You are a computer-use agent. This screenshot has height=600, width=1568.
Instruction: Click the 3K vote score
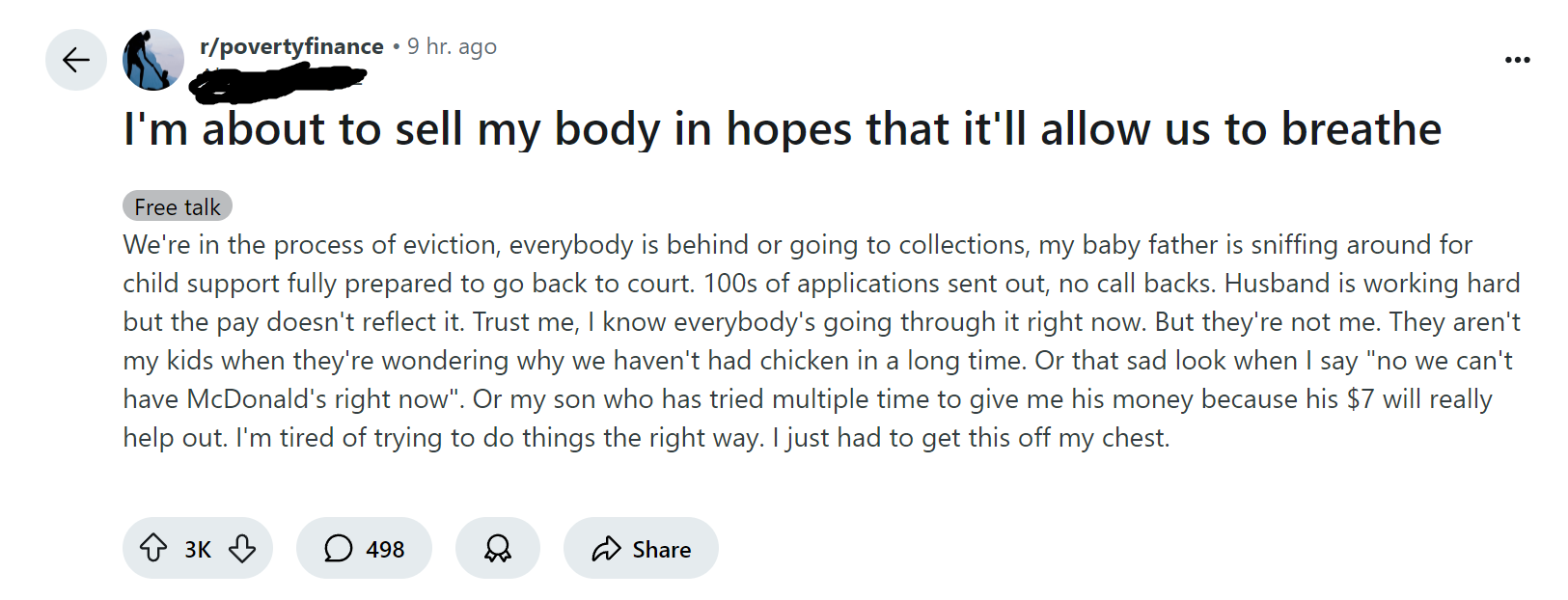198,549
